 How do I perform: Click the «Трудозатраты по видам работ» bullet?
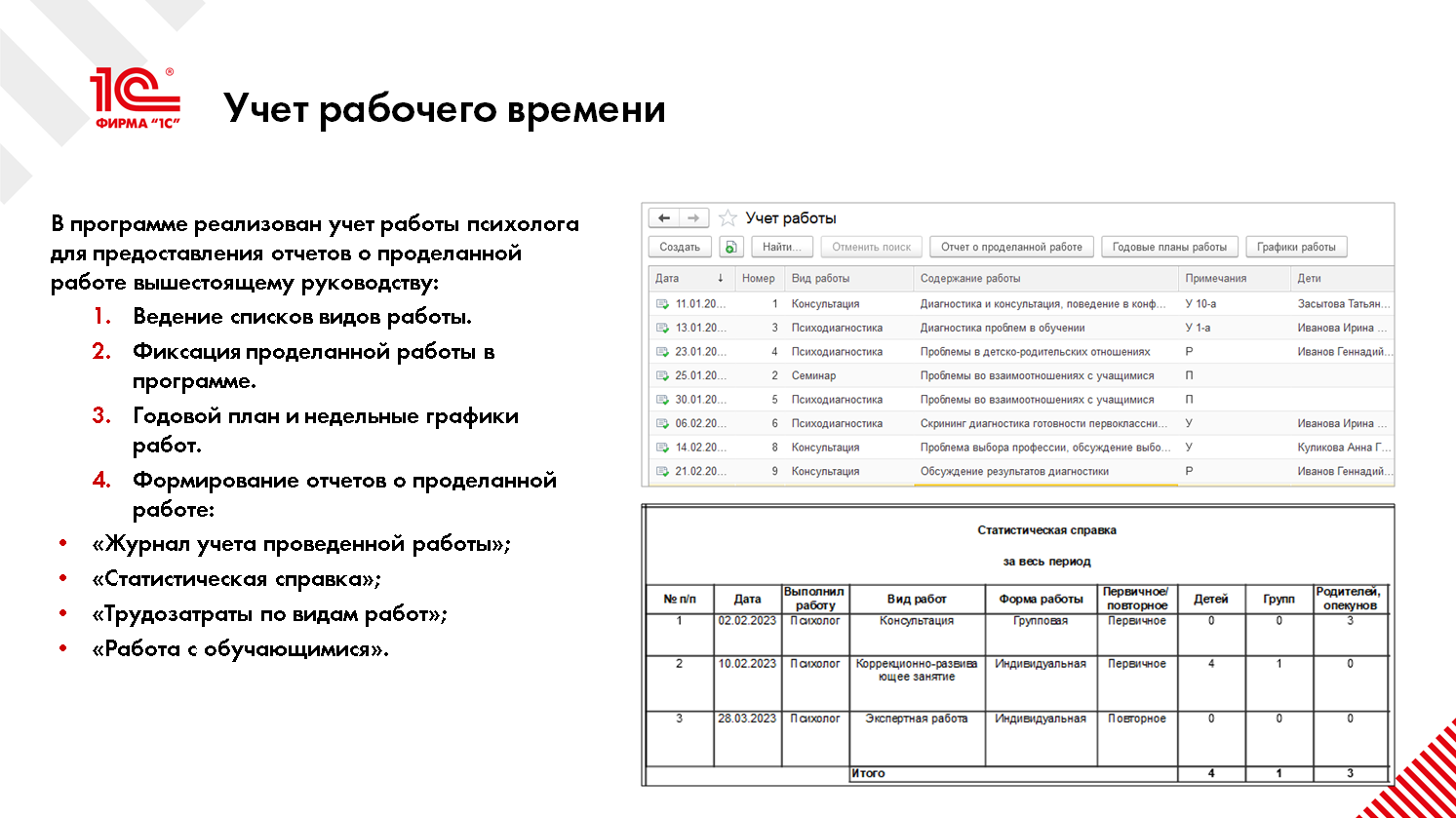pyautogui.click(x=269, y=614)
